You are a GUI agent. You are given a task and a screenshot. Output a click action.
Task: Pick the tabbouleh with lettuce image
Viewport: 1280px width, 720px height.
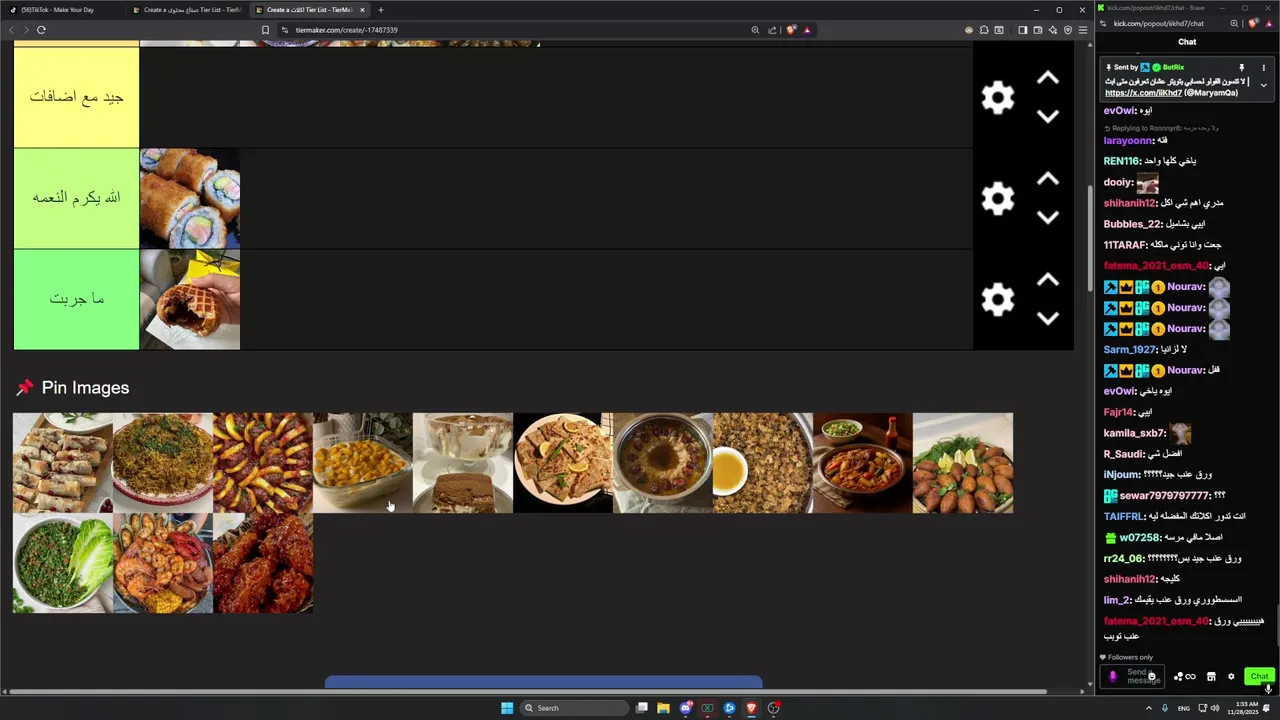pyautogui.click(x=63, y=563)
